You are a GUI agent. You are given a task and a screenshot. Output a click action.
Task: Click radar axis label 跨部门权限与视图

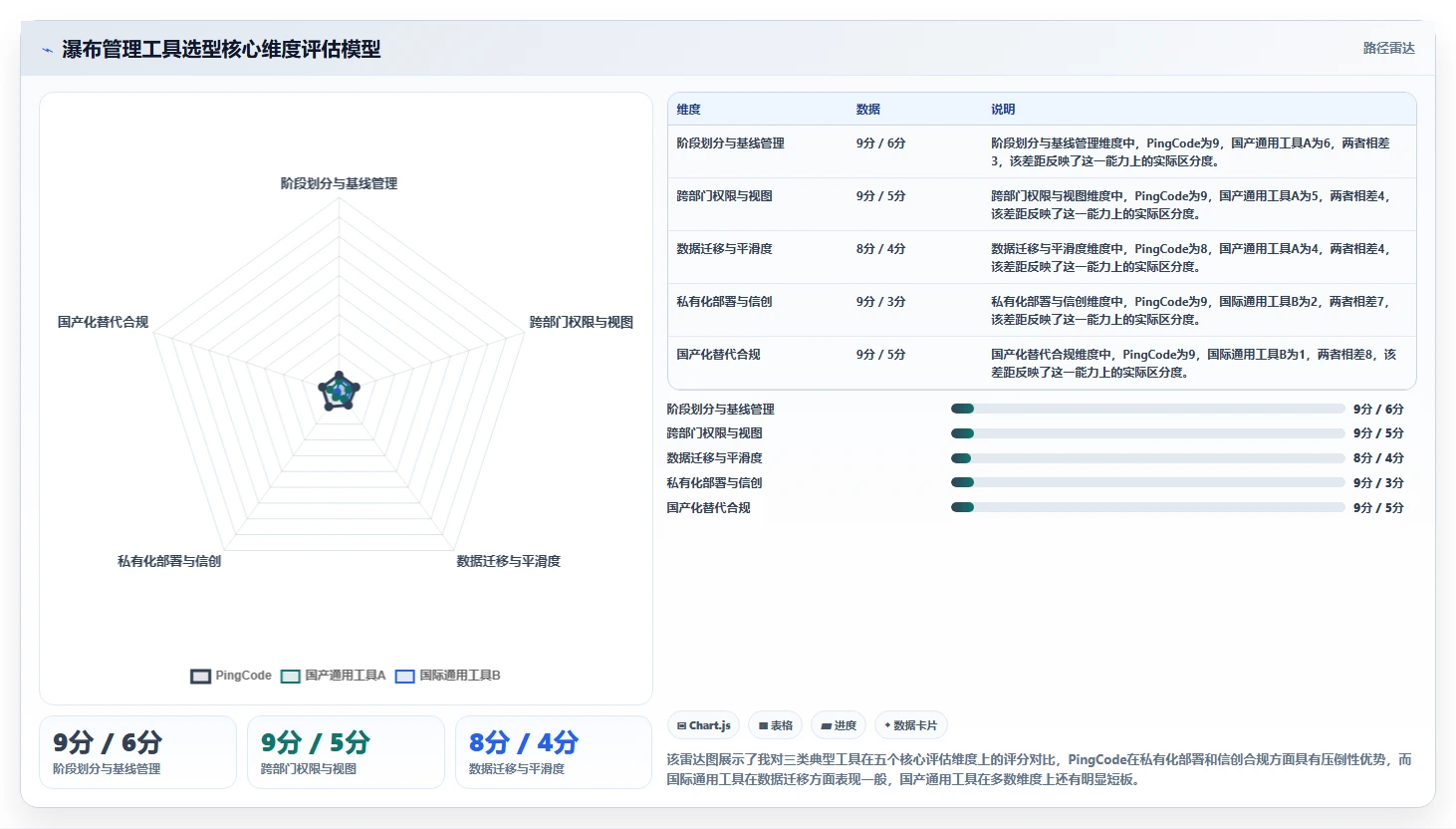[582, 322]
